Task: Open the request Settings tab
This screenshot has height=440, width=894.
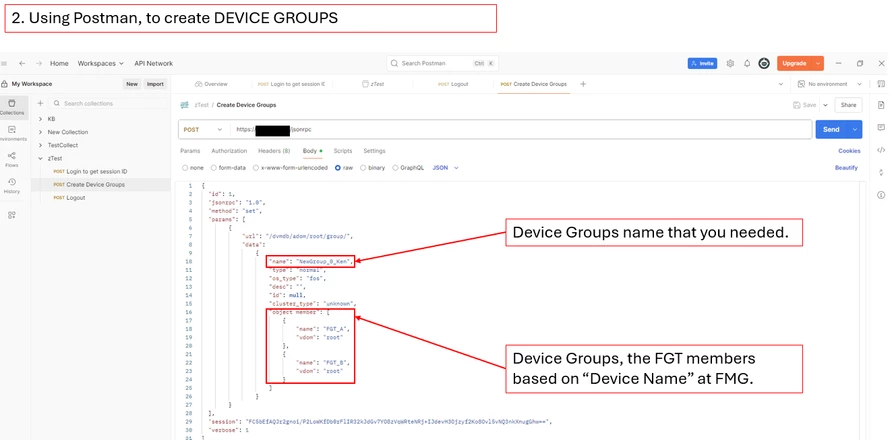Action: click(375, 151)
